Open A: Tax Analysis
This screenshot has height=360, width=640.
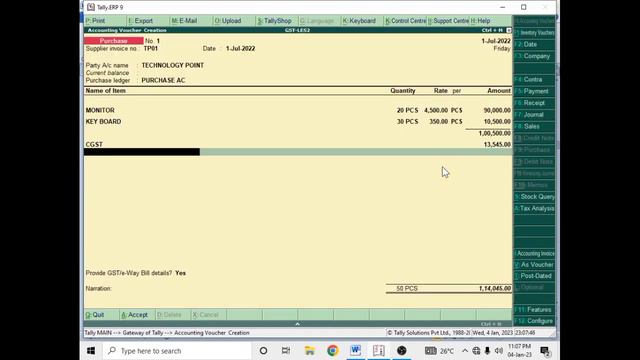(534, 209)
